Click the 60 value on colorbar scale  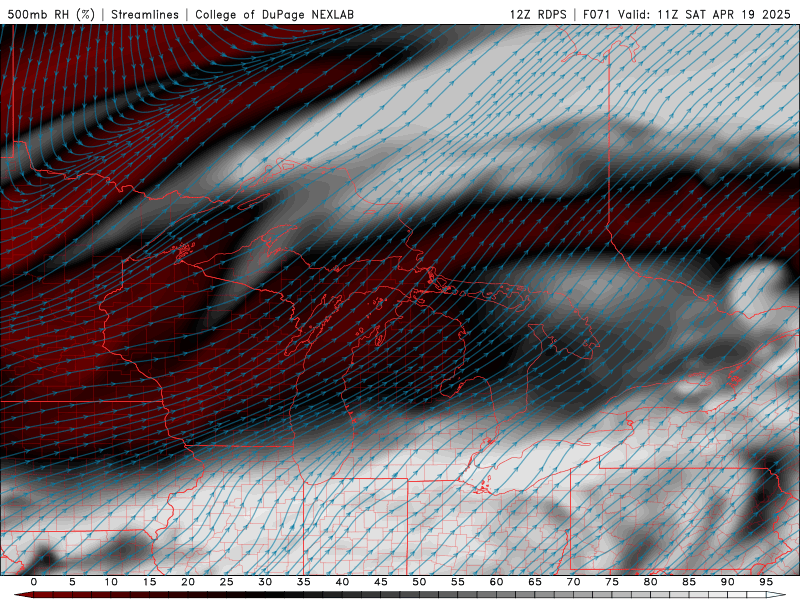(x=496, y=582)
